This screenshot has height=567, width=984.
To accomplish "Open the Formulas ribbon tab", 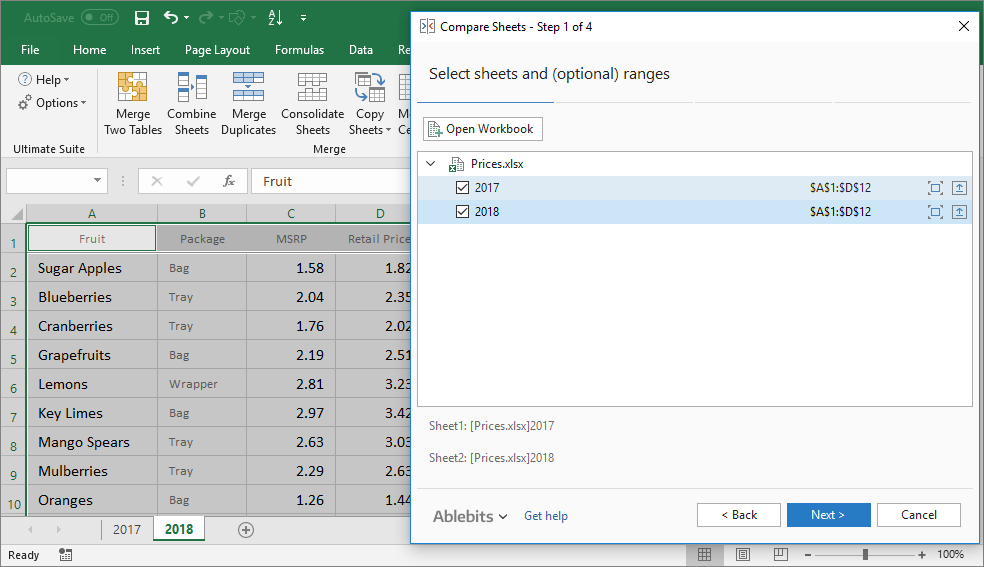I will coord(299,50).
